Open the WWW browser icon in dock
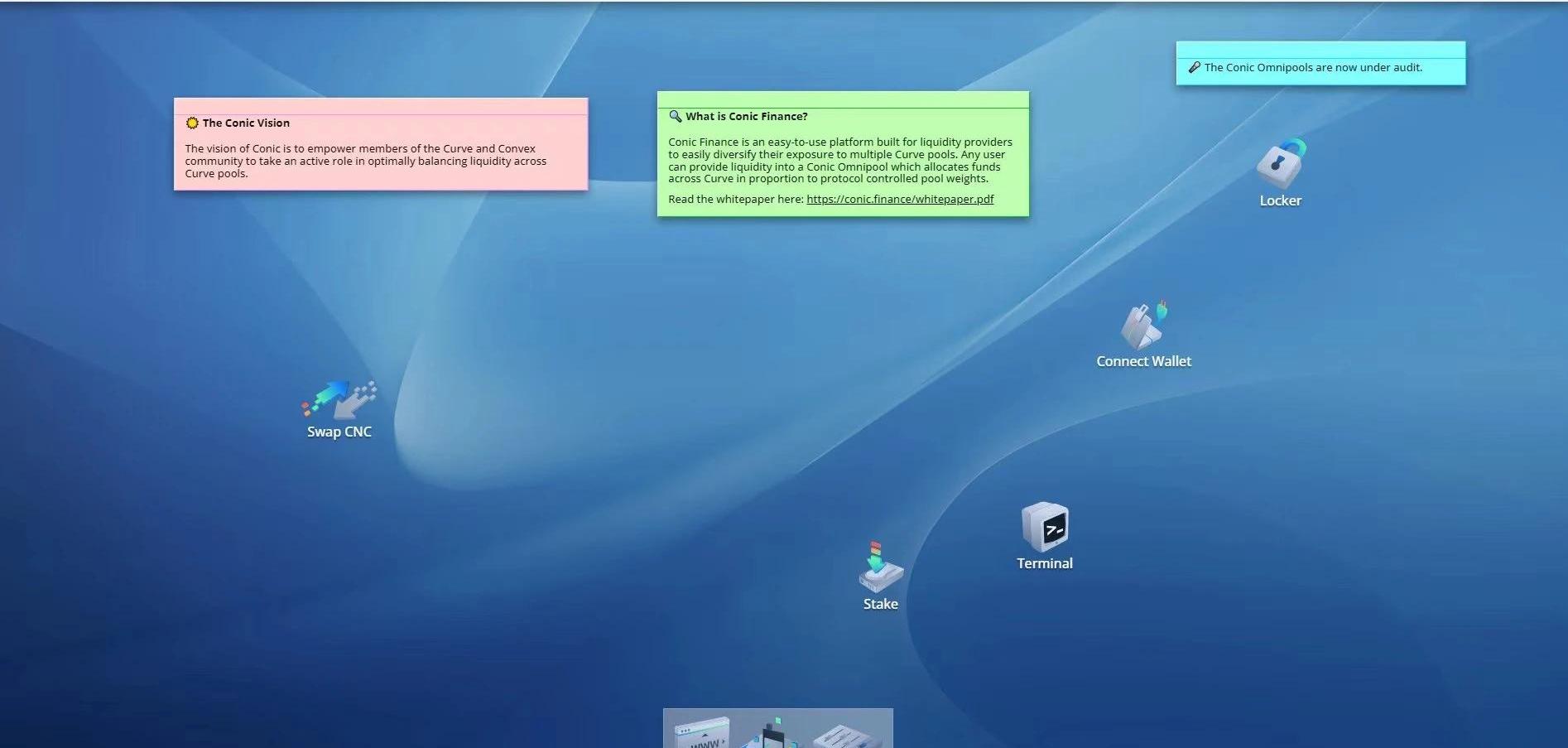Viewport: 1568px width, 748px height. (702, 733)
